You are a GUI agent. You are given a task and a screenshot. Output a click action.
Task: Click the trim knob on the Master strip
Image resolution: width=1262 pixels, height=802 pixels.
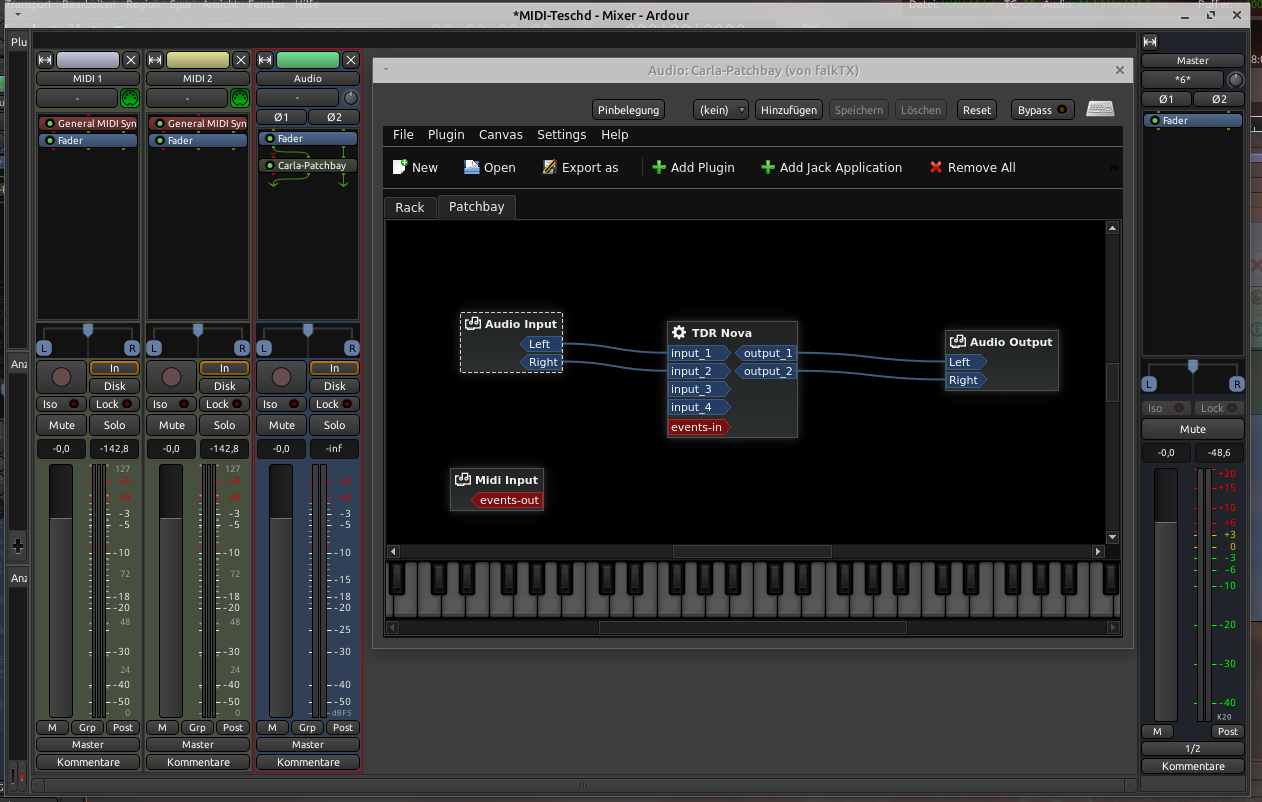click(1236, 79)
